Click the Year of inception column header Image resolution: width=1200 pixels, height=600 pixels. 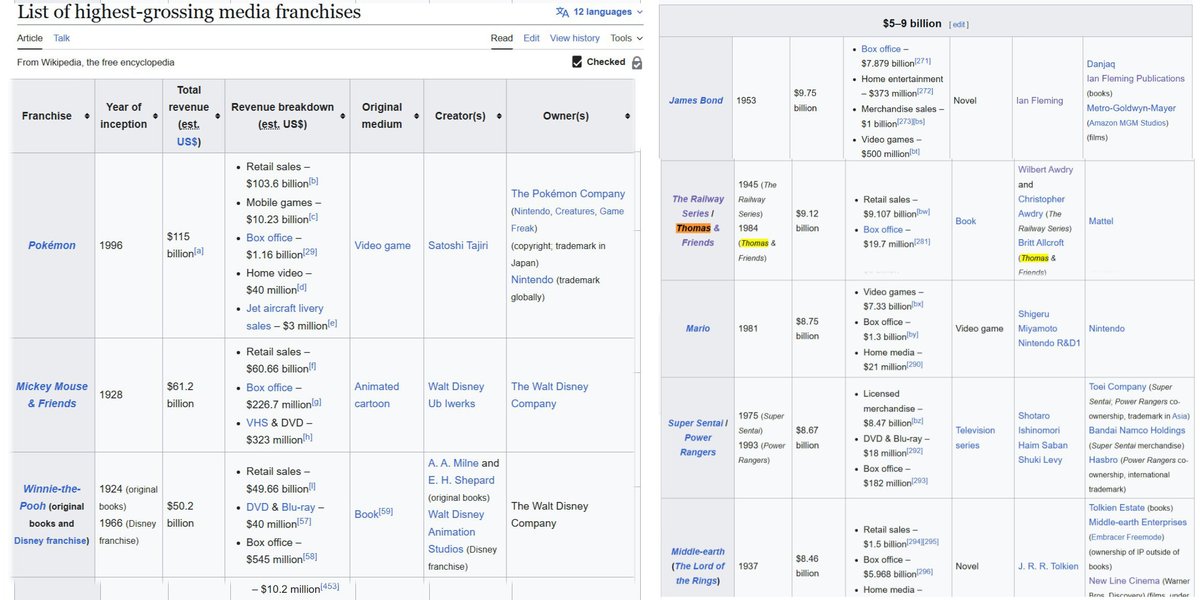(127, 116)
